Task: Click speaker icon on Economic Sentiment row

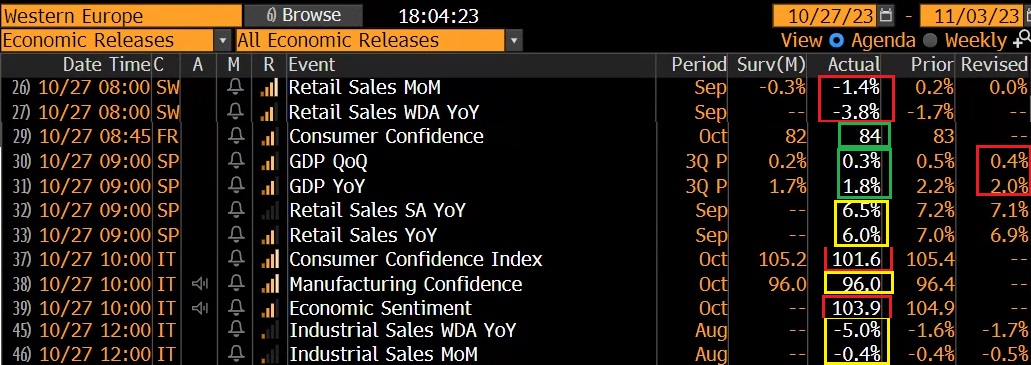Action: [200, 308]
